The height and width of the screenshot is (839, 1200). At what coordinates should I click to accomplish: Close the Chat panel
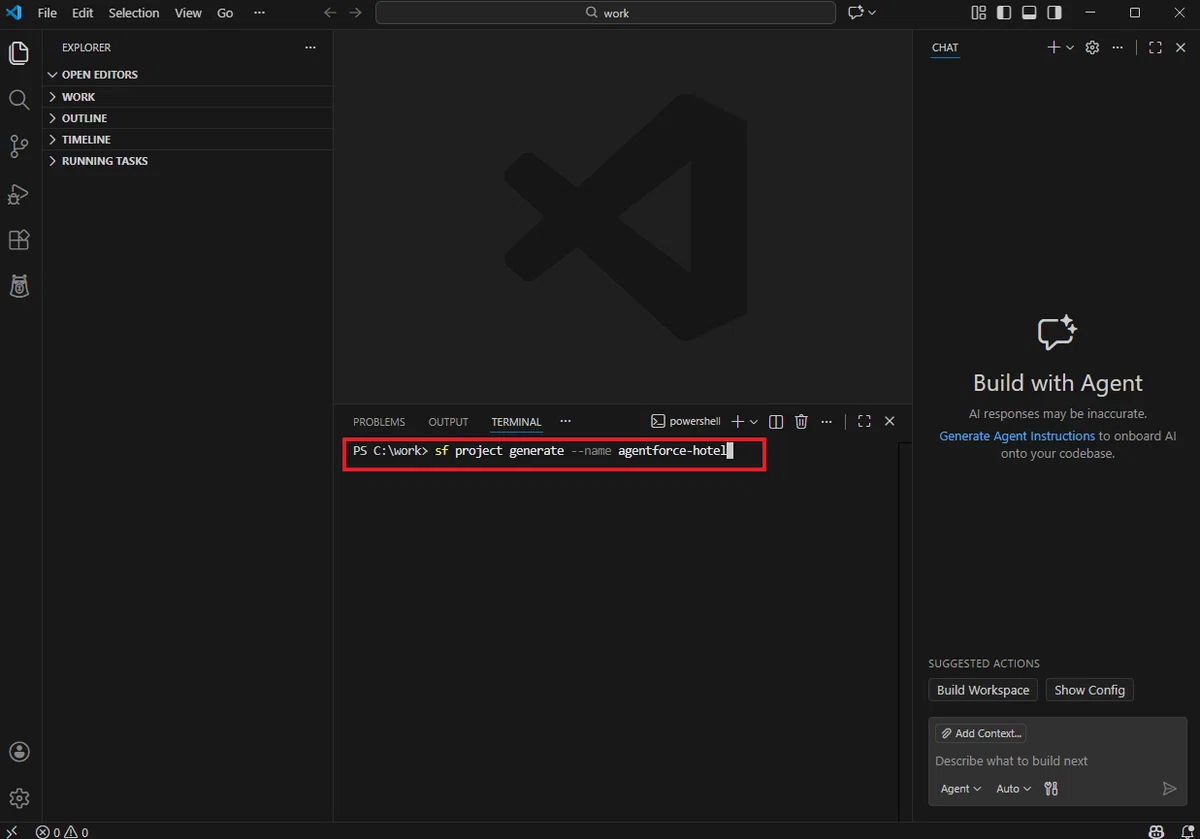(x=1180, y=47)
